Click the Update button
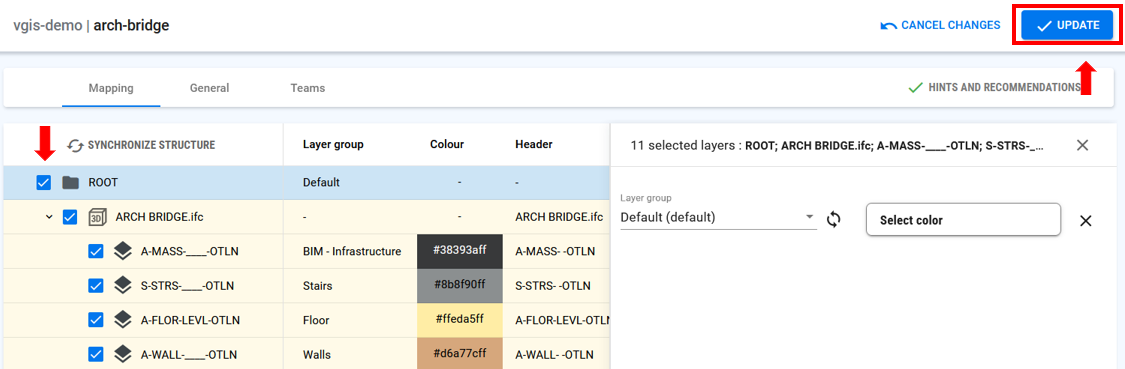Viewport: 1125px width, 369px height. (1067, 26)
